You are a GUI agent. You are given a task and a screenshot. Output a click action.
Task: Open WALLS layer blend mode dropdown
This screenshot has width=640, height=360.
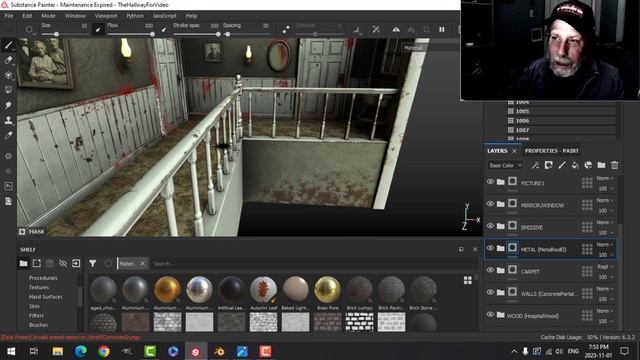coord(605,289)
